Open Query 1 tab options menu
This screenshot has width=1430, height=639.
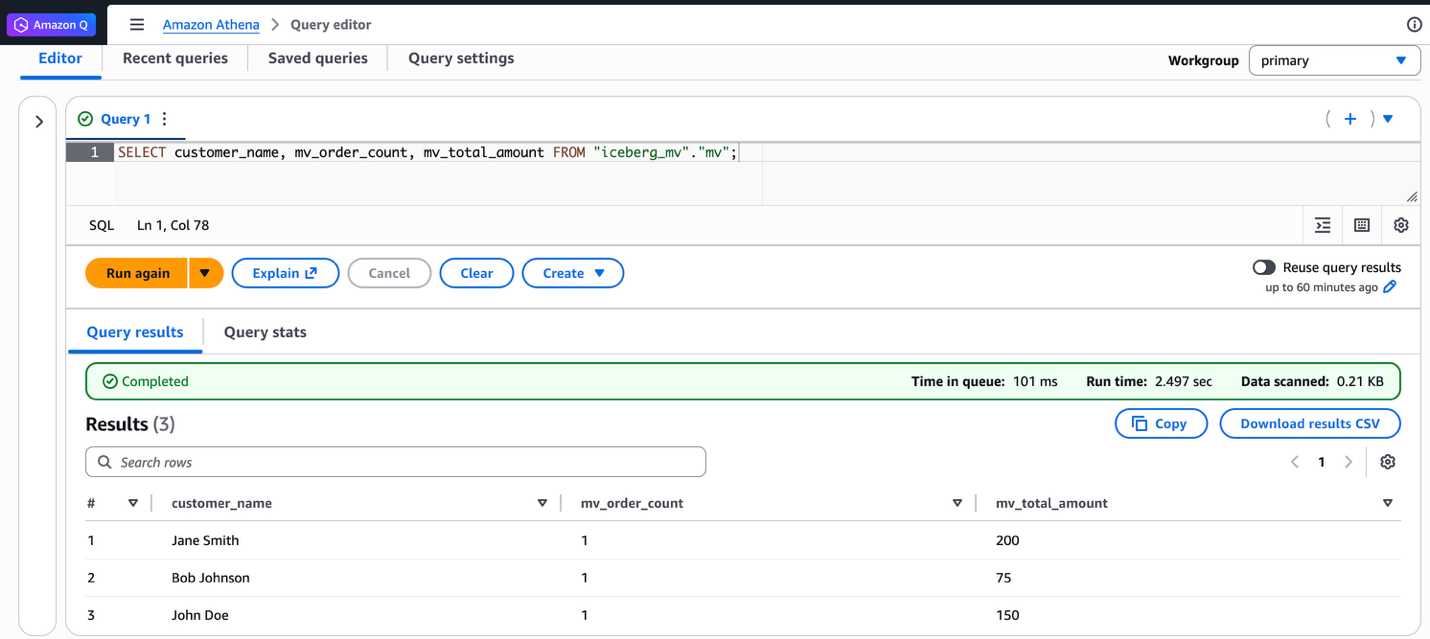(x=165, y=119)
